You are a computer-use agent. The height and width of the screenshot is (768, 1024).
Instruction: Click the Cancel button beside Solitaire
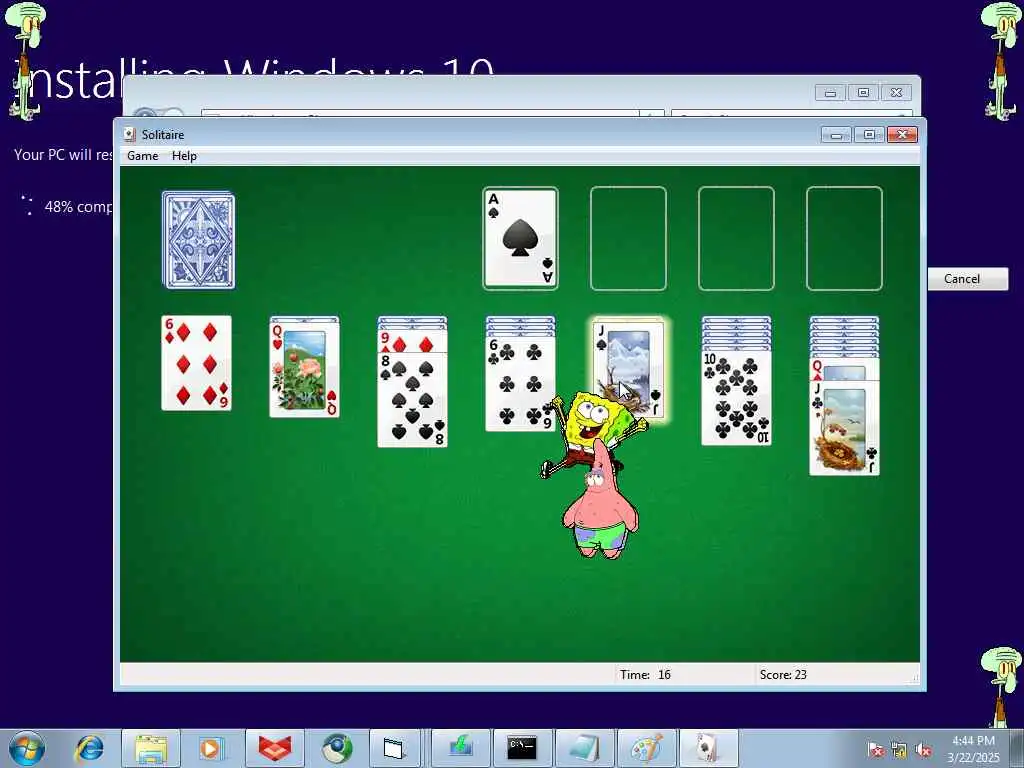(x=962, y=279)
